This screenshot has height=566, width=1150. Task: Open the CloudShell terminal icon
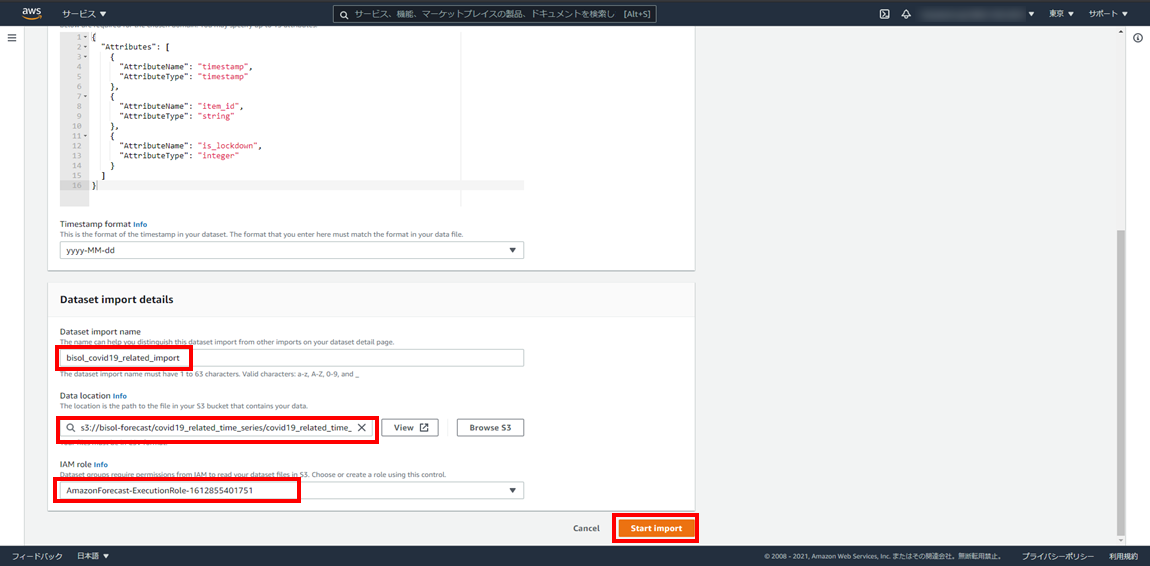coord(884,14)
